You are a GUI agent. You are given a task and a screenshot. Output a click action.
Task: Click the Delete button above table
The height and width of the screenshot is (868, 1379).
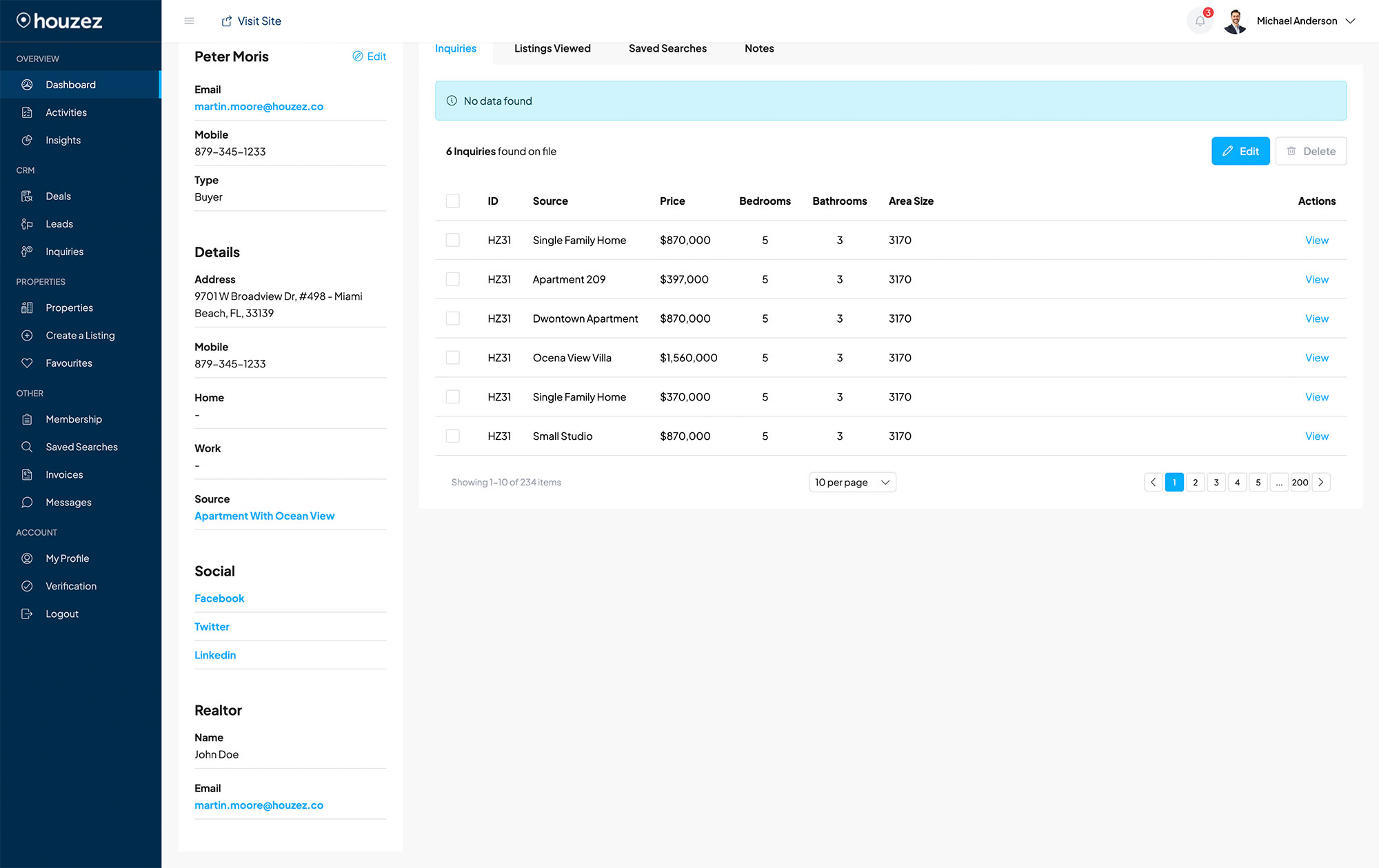point(1311,151)
